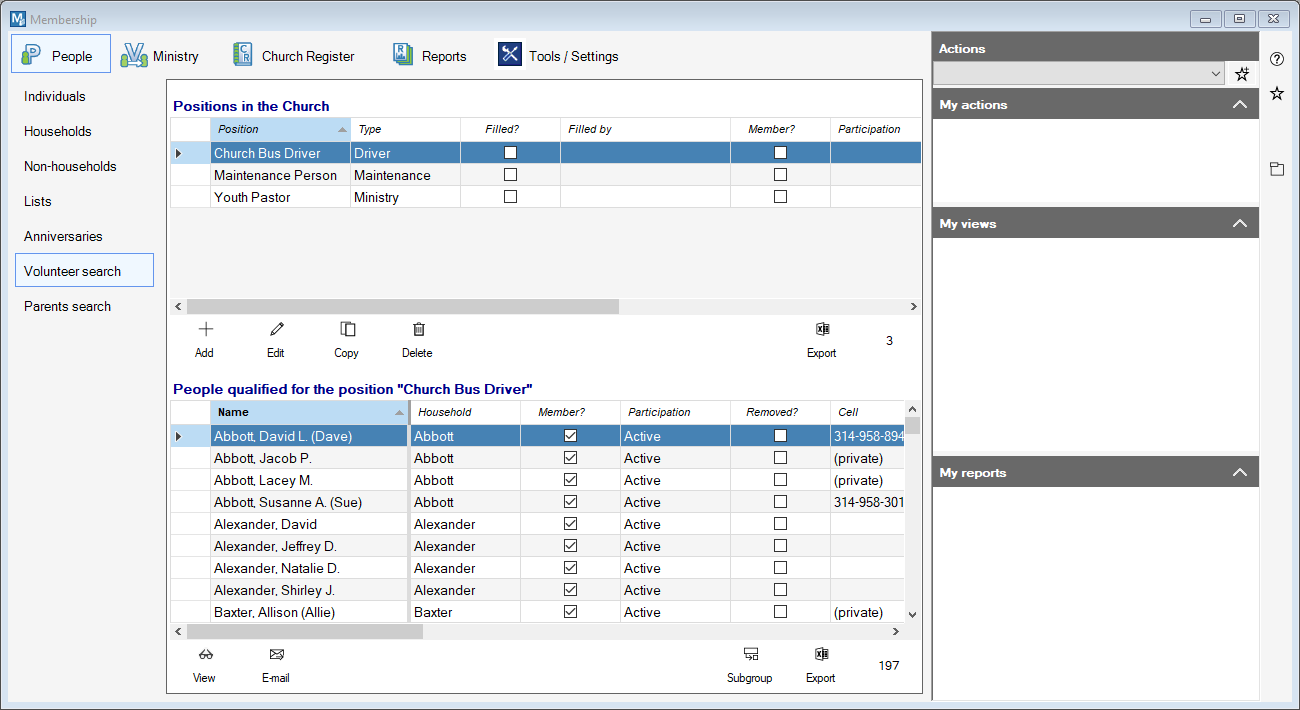Click the Add position plus icon
This screenshot has height=710, width=1300.
point(205,330)
